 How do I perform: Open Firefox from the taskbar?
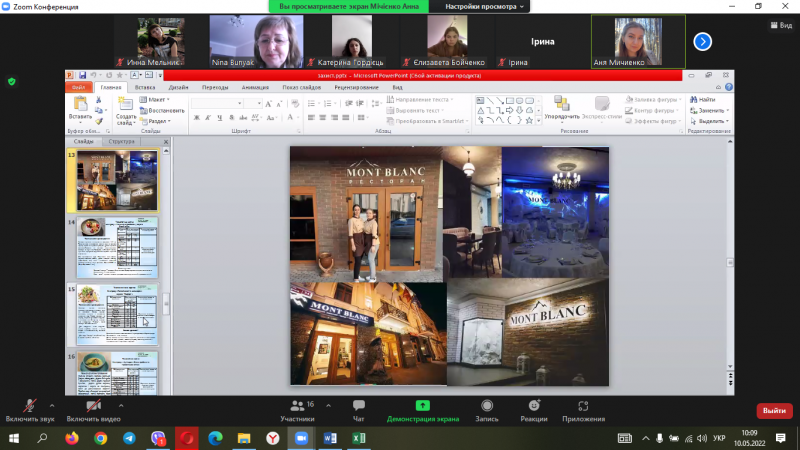(72, 438)
